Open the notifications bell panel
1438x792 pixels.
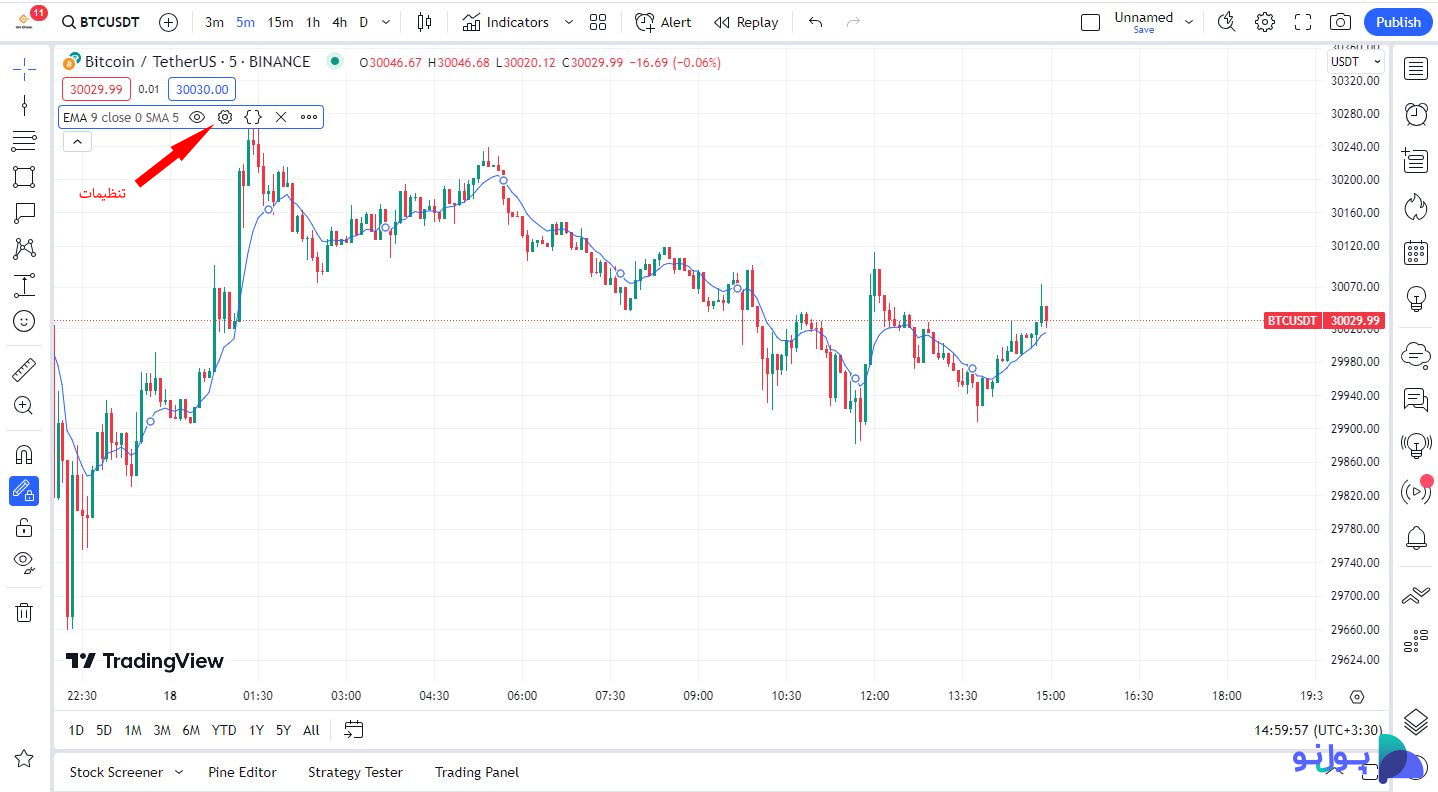[1415, 538]
